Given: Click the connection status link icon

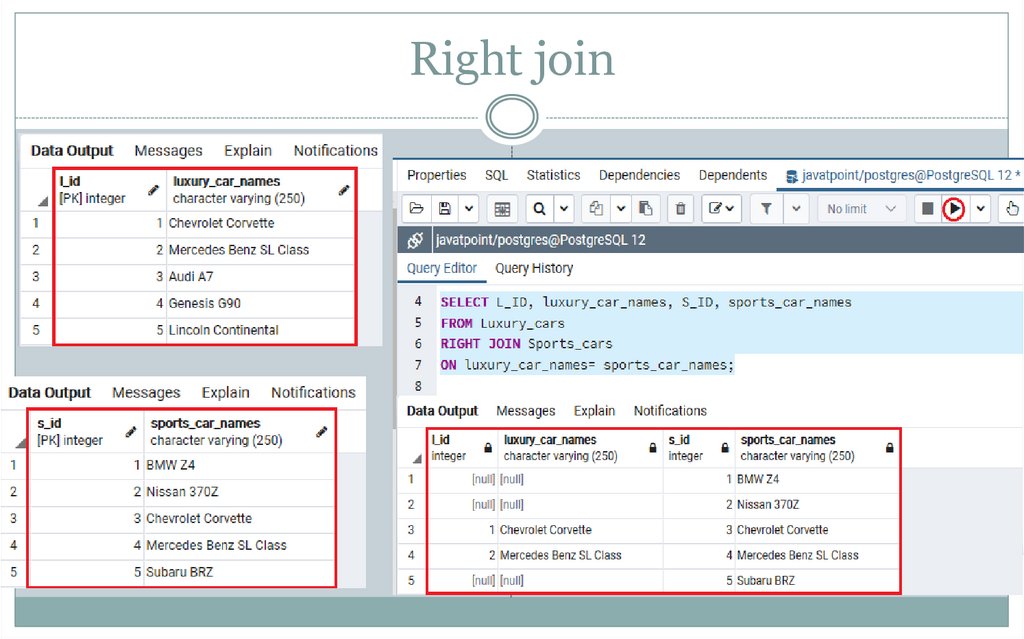Looking at the screenshot, I should (415, 240).
